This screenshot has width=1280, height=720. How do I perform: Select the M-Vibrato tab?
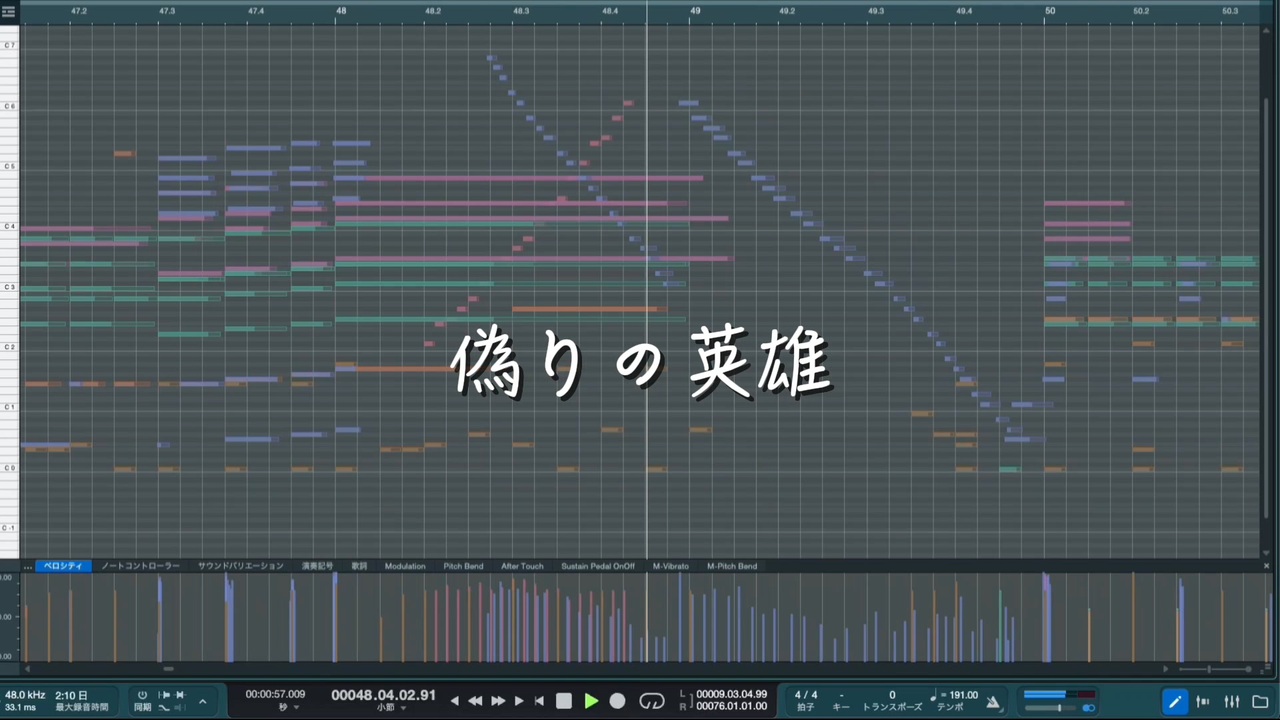(671, 566)
